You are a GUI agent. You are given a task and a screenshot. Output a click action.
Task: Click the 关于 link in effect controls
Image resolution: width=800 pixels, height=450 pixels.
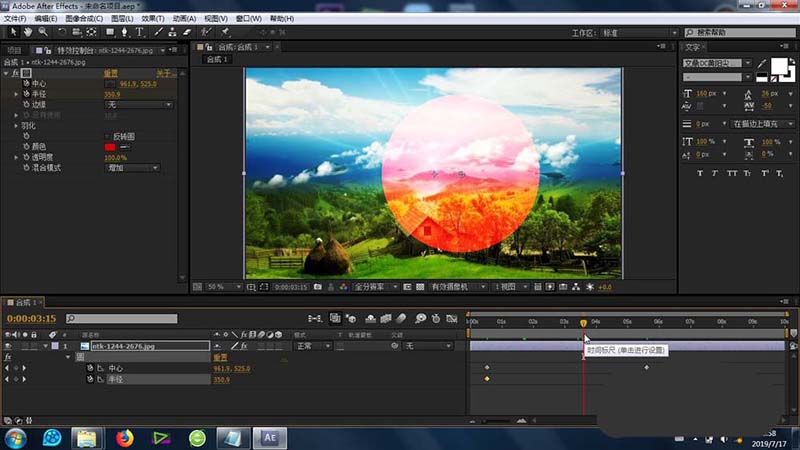coord(164,73)
